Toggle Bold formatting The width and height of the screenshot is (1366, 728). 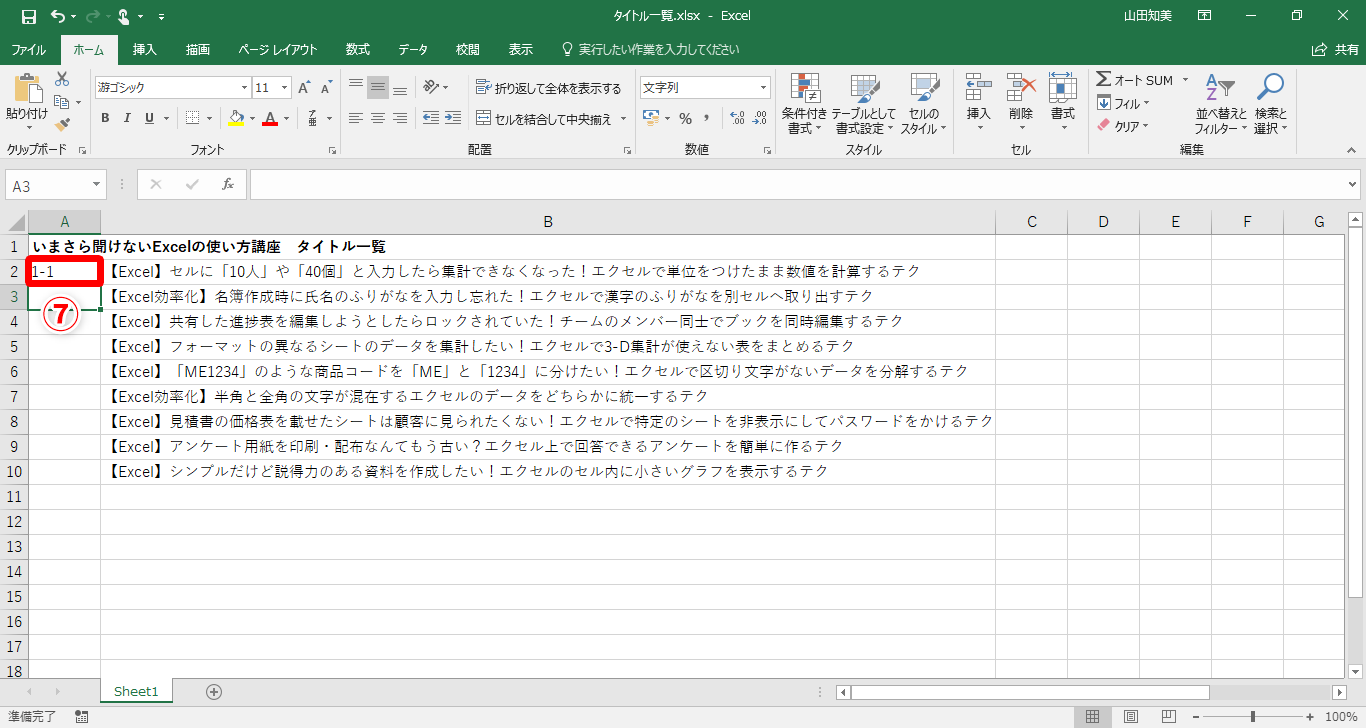(x=105, y=118)
